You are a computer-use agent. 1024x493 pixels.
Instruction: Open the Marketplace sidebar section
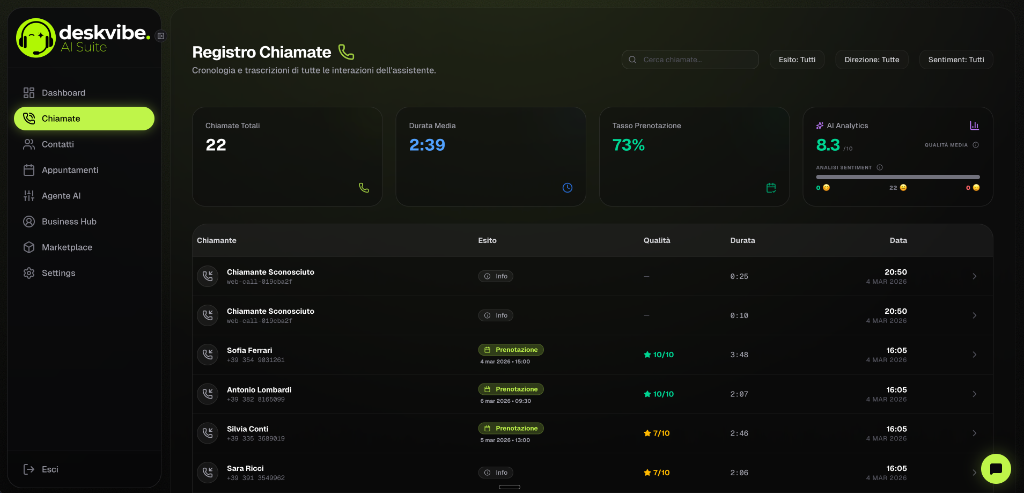[x=66, y=247]
